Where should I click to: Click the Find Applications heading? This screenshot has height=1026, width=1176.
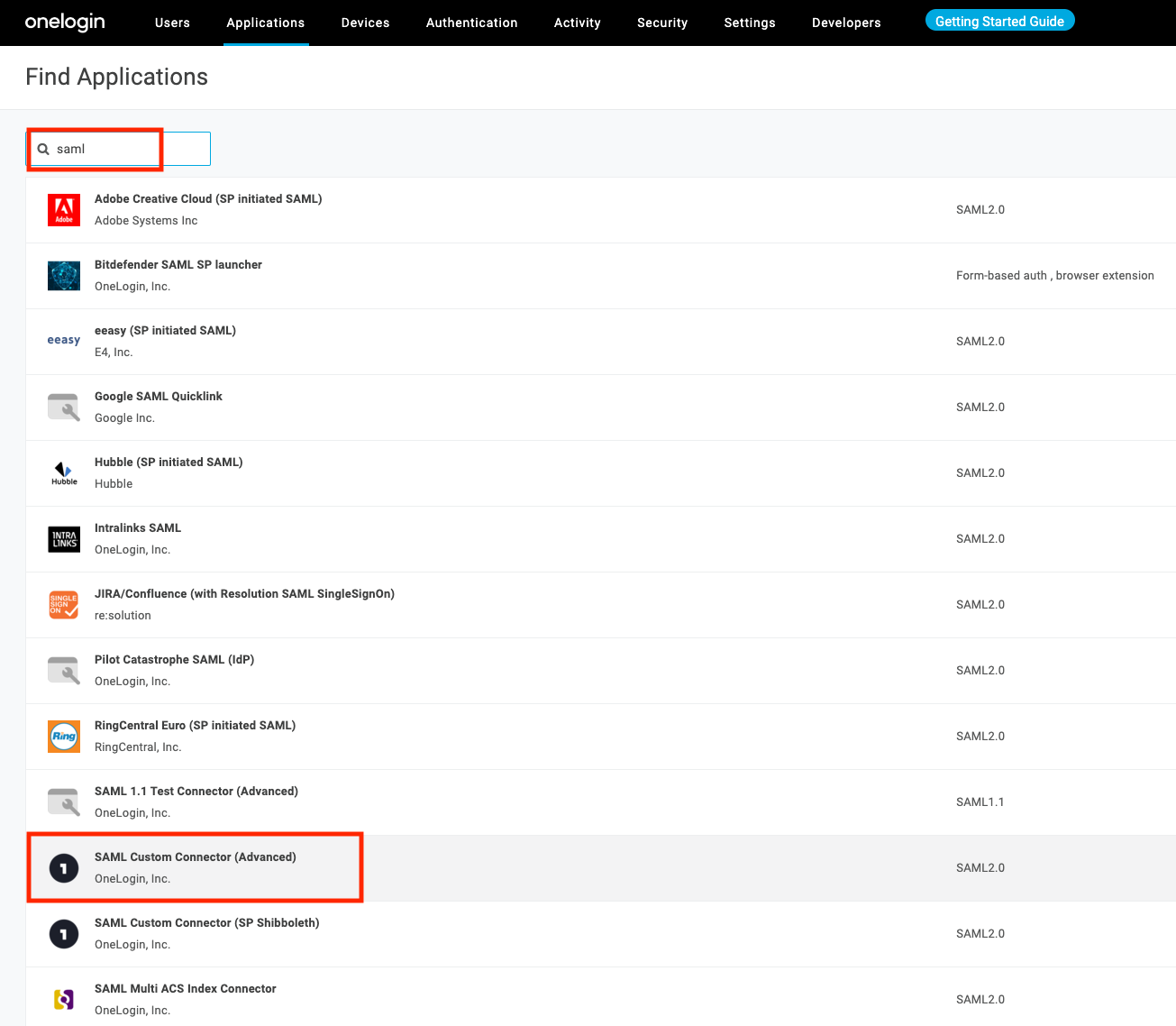(117, 77)
